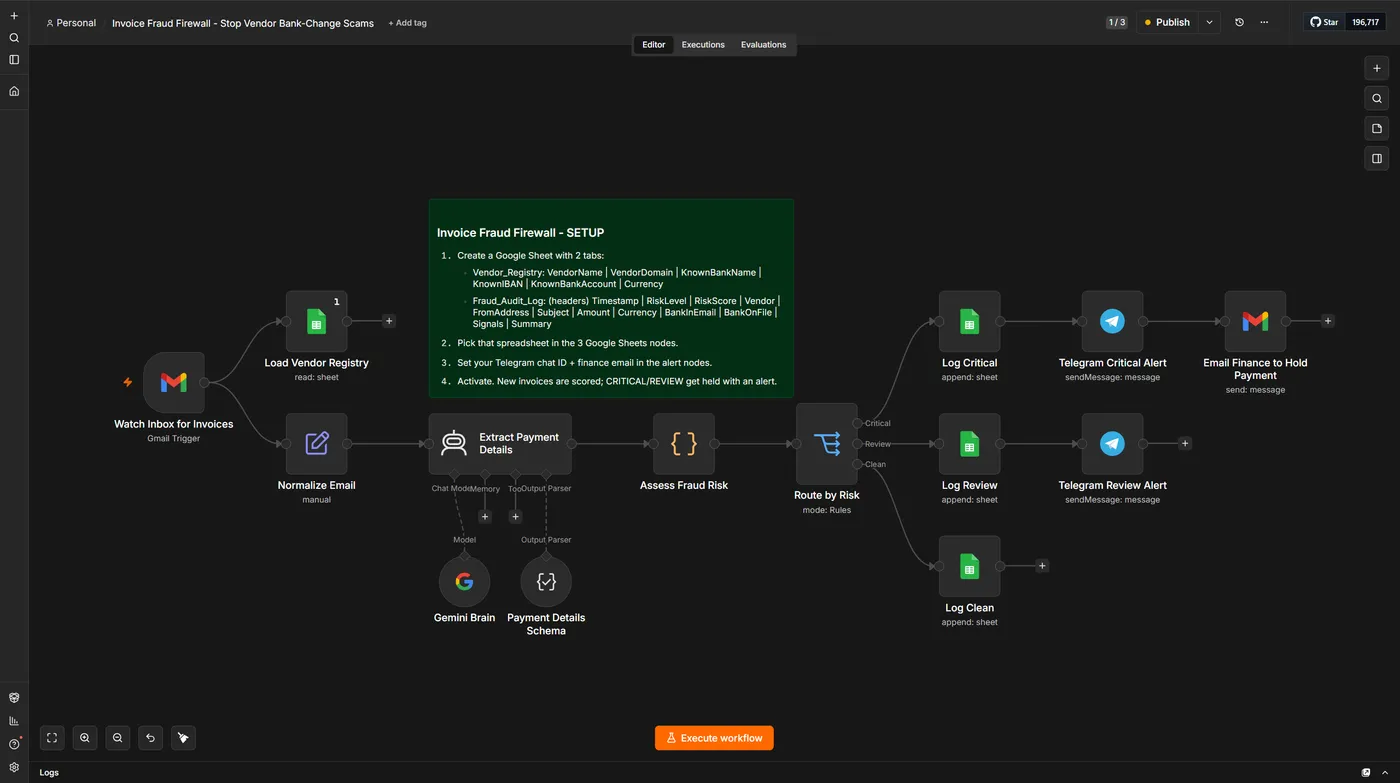Add a sticky note from side toolbar

[1377, 128]
